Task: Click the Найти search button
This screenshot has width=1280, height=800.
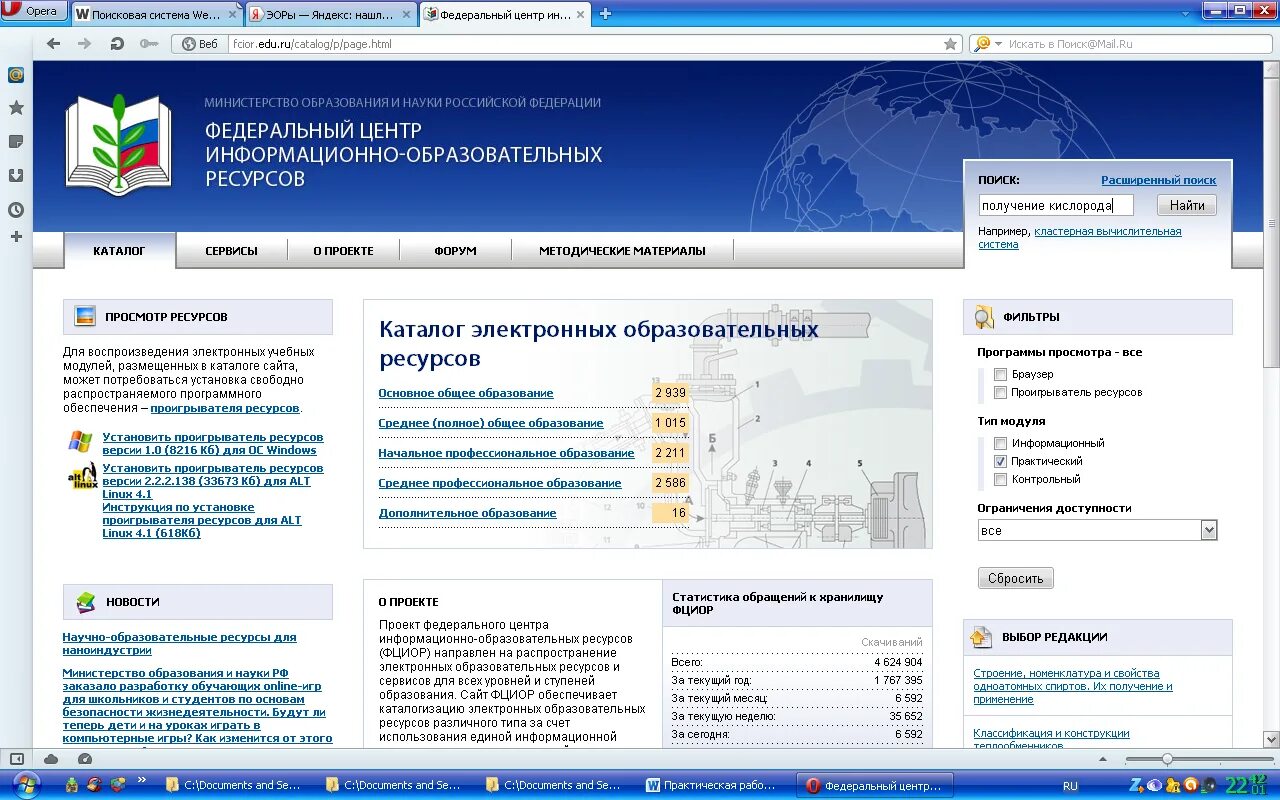Action: click(x=1187, y=205)
